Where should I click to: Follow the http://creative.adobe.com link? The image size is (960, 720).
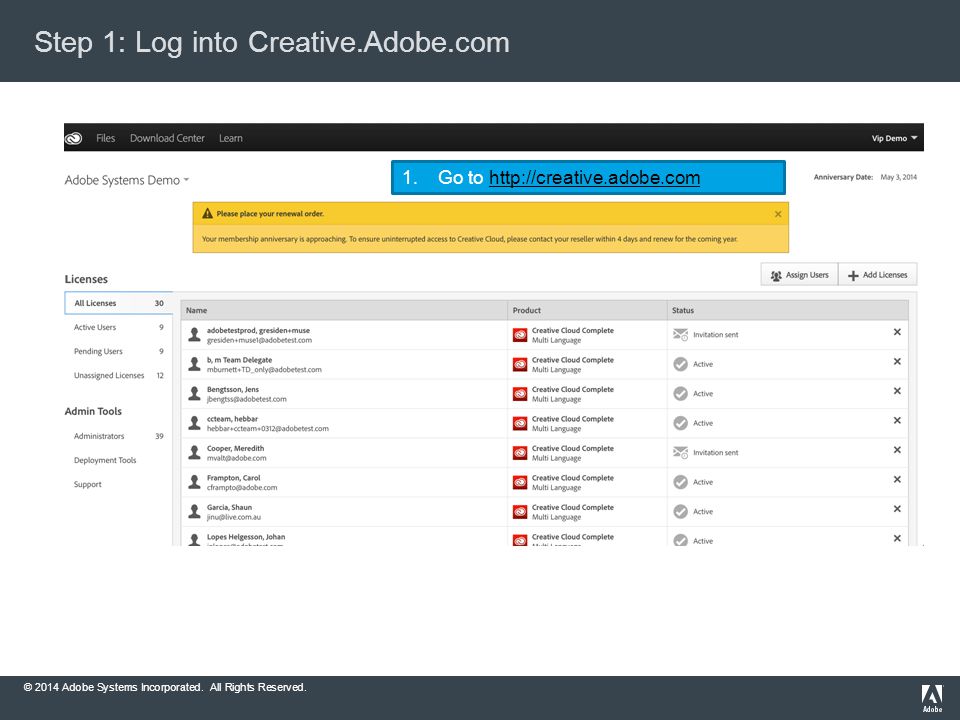[x=594, y=178]
